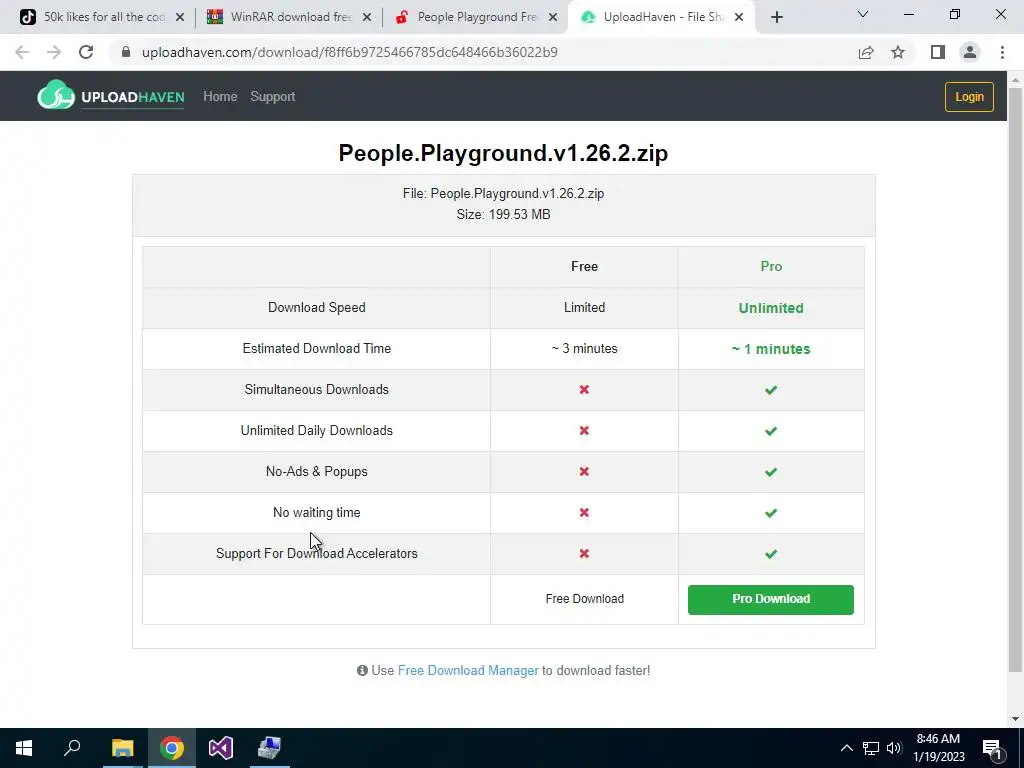
Task: Click the share page icon in address bar
Action: [866, 52]
